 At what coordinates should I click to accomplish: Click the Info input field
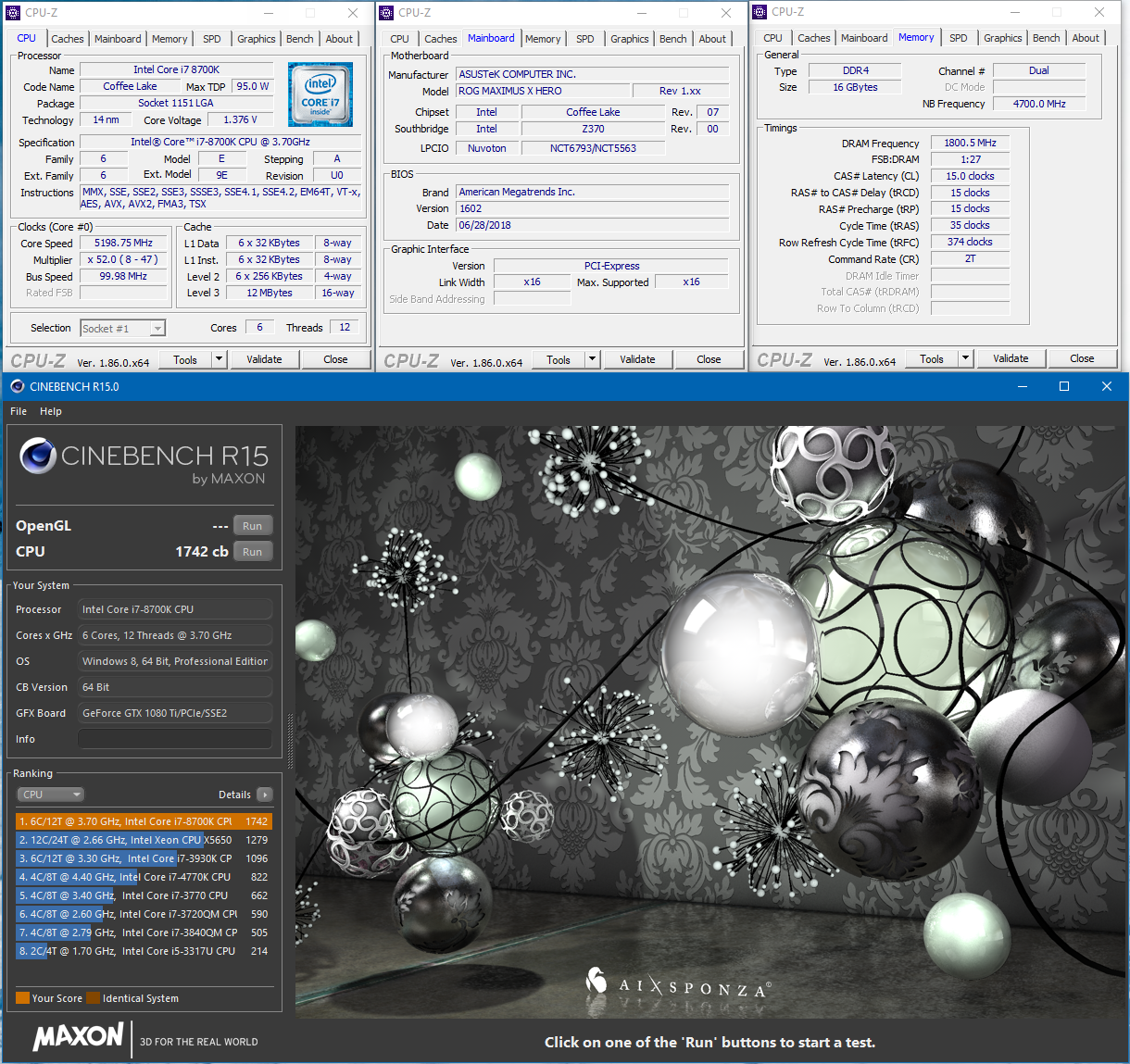pyautogui.click(x=175, y=739)
